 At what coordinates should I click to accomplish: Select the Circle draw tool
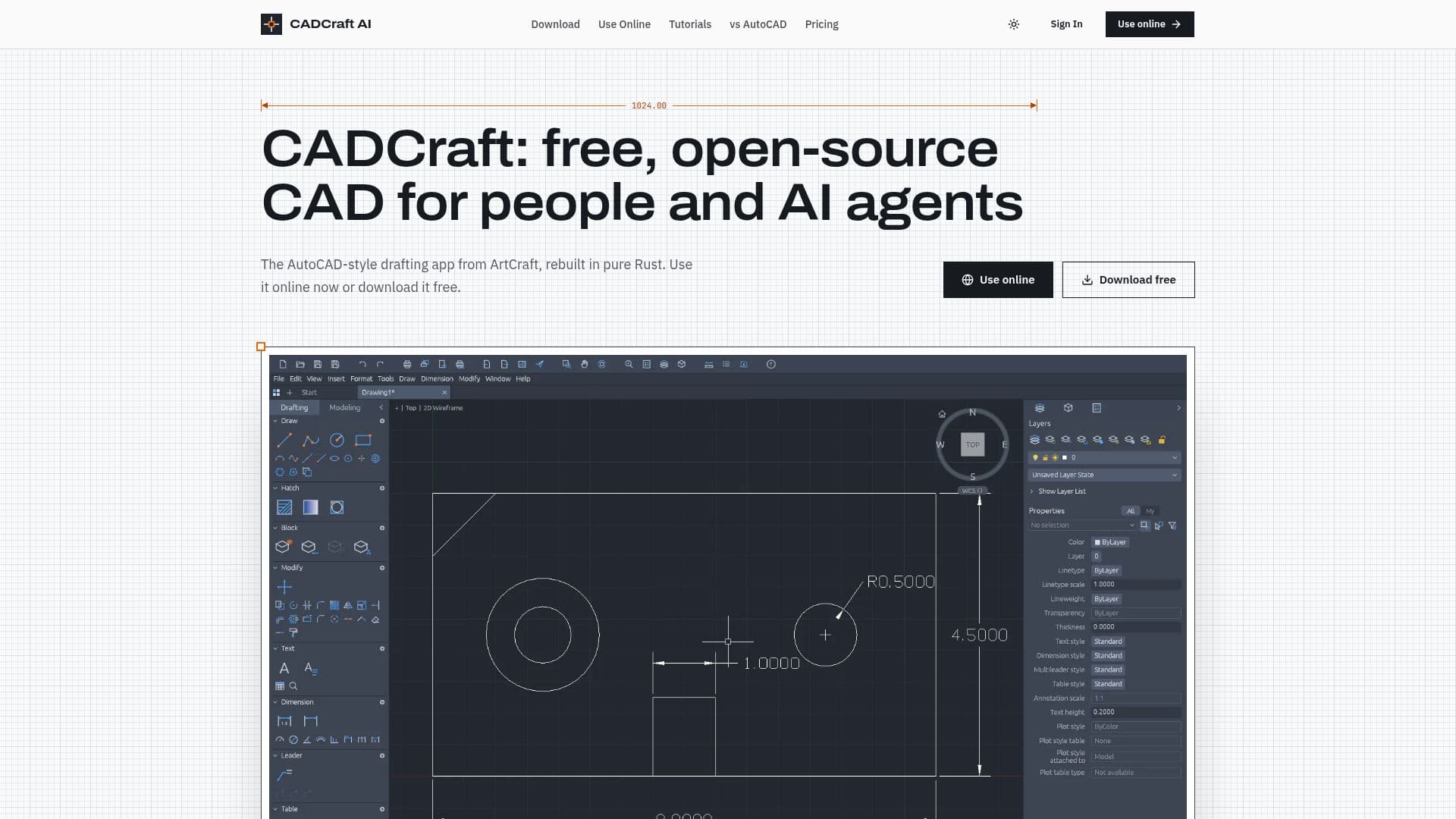337,440
